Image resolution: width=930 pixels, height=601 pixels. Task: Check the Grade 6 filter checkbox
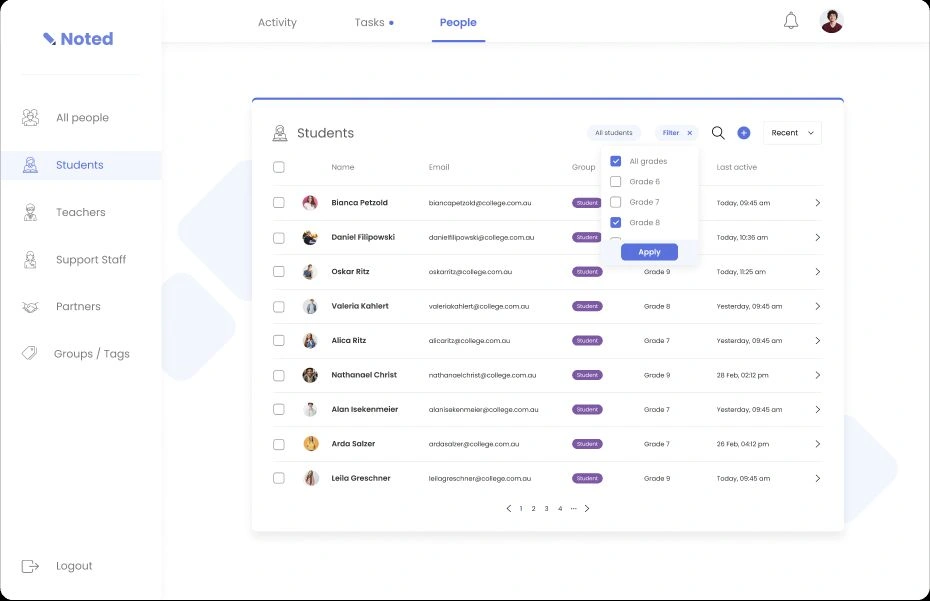click(616, 182)
